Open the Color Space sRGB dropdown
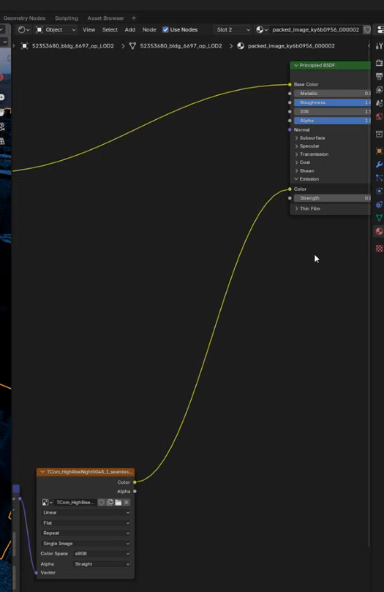 click(x=102, y=553)
